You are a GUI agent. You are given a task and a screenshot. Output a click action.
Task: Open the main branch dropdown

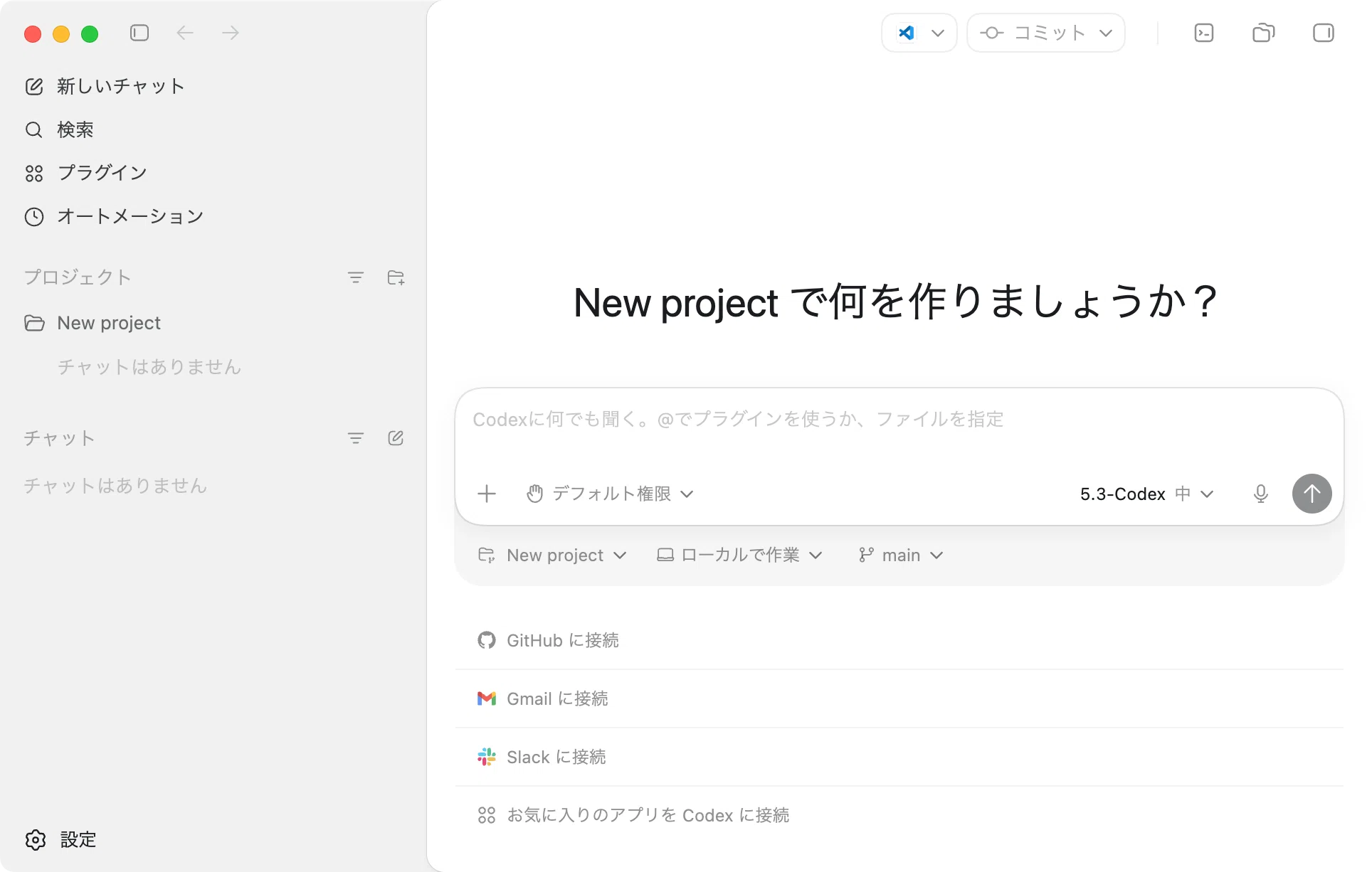901,555
